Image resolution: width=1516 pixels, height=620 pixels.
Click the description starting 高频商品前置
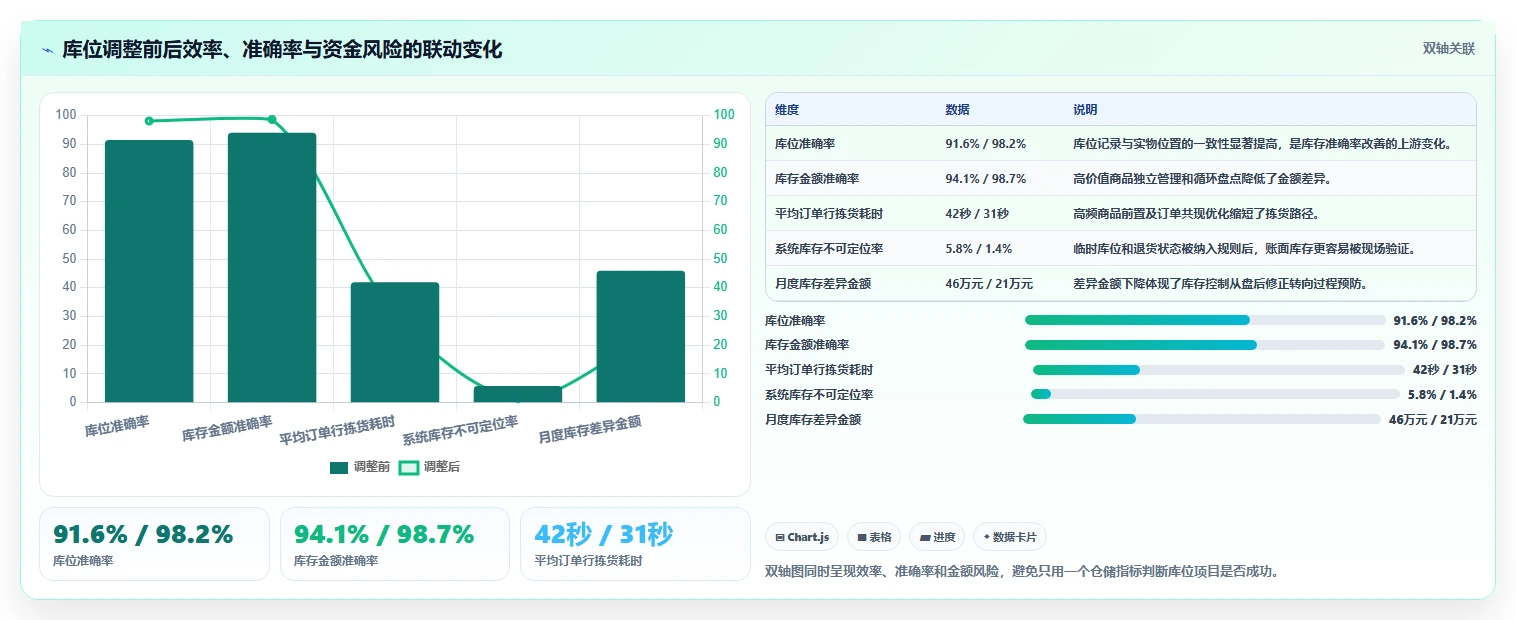1196,214
